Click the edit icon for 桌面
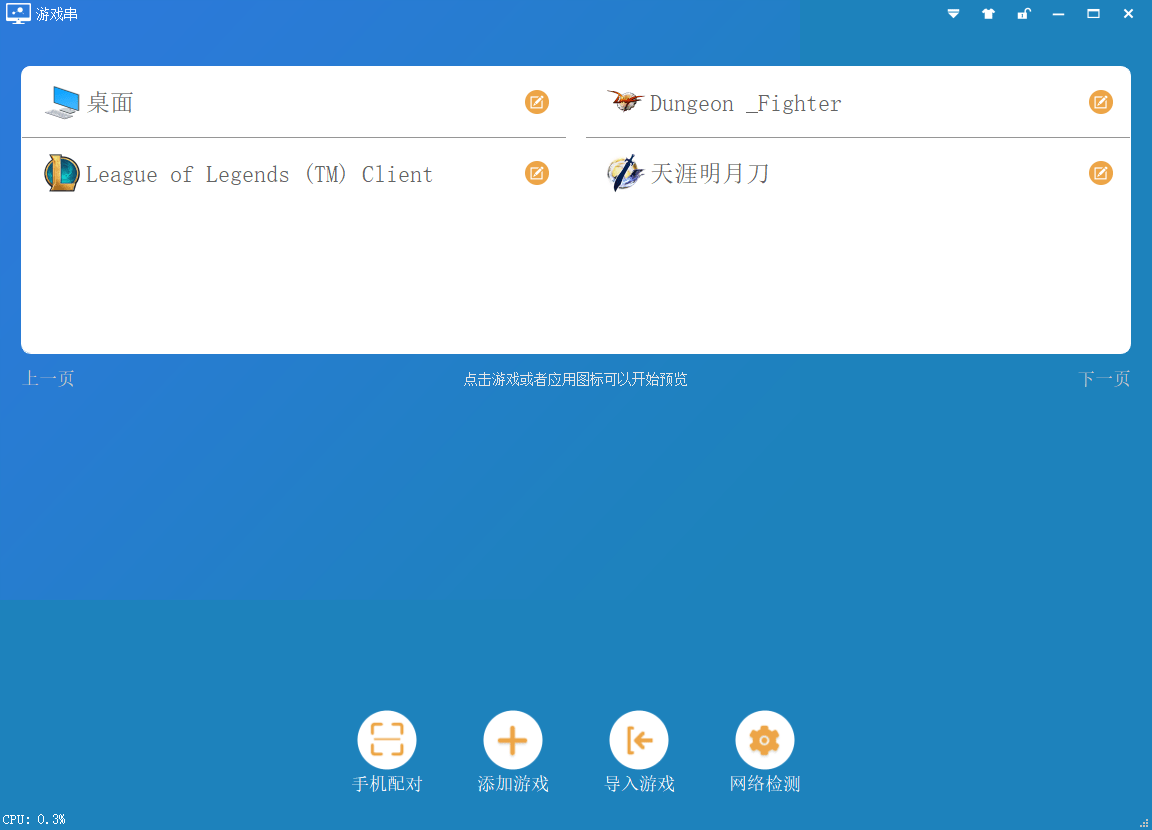Image resolution: width=1152 pixels, height=830 pixels. (x=537, y=102)
